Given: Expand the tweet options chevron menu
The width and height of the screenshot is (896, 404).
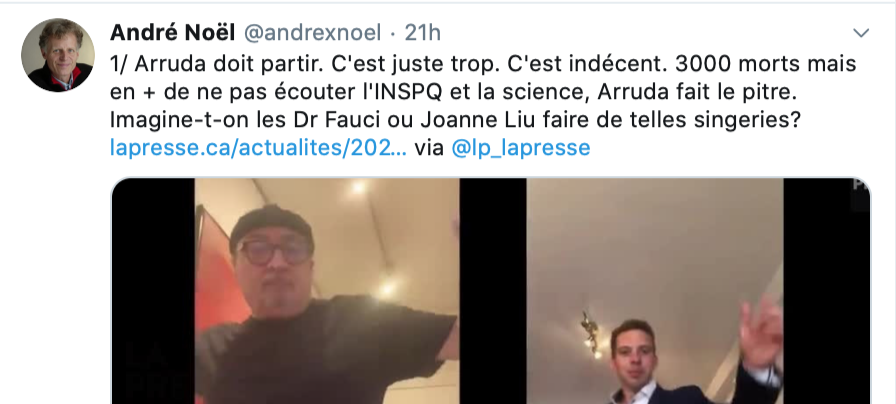Looking at the screenshot, I should pyautogui.click(x=861, y=33).
